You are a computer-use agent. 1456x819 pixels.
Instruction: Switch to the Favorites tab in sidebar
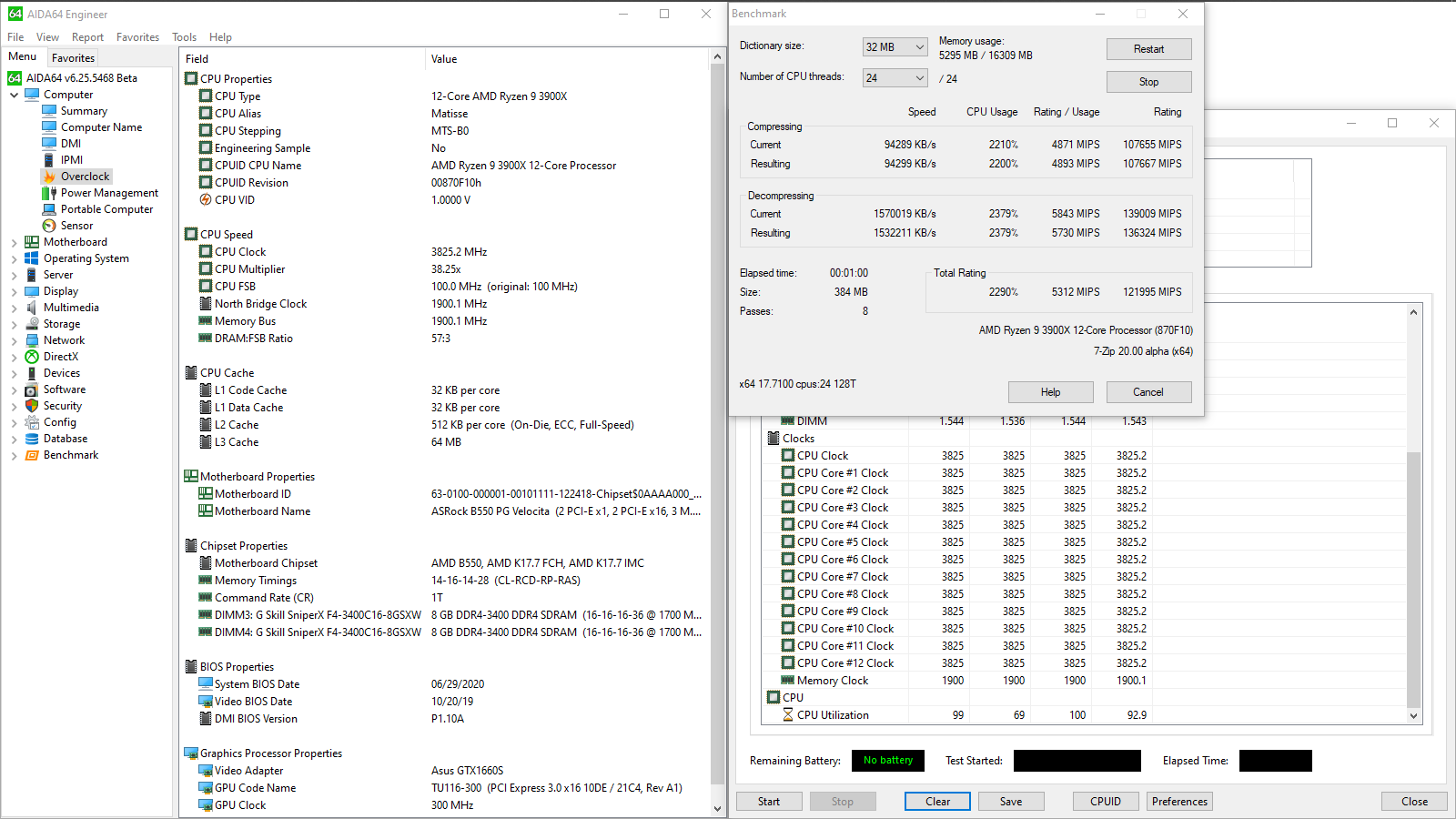click(x=73, y=57)
